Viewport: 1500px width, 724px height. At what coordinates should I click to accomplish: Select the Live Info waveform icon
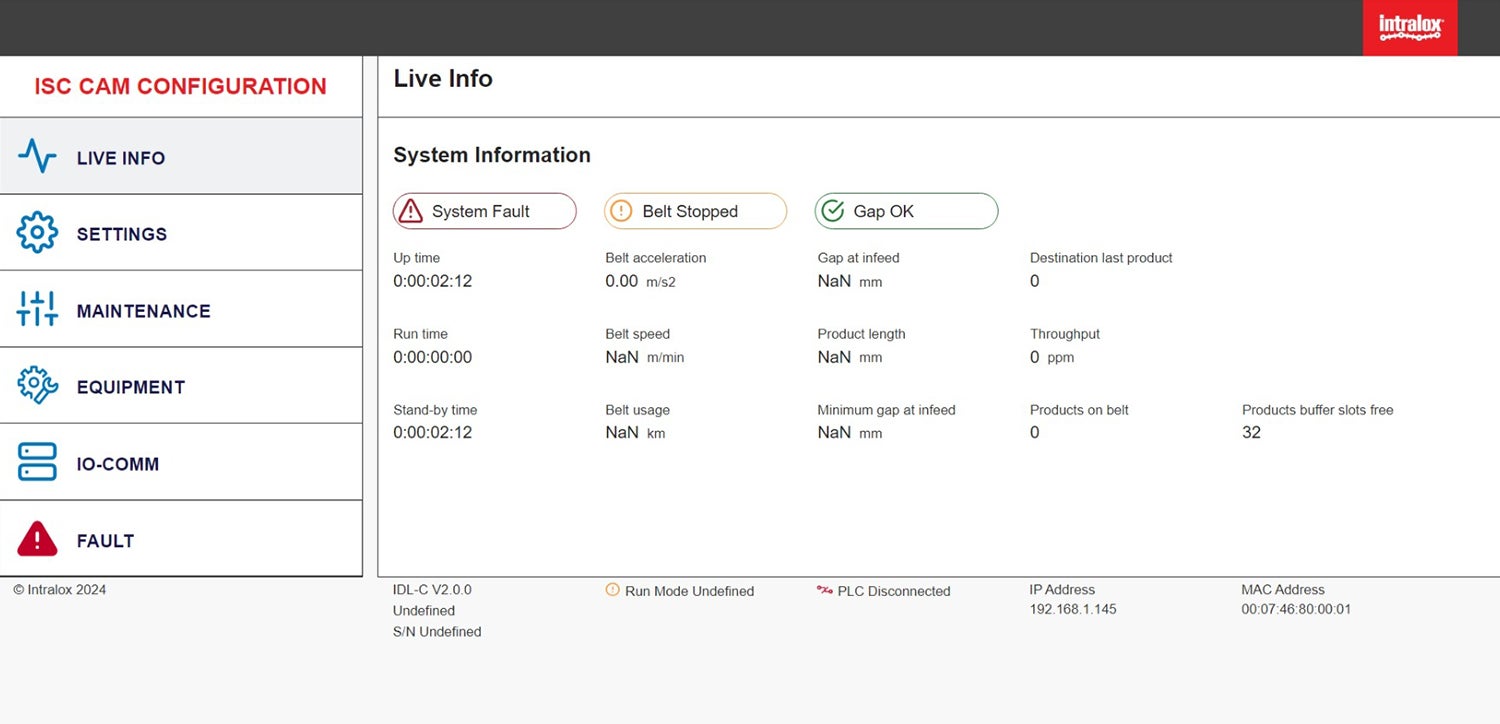(x=37, y=156)
